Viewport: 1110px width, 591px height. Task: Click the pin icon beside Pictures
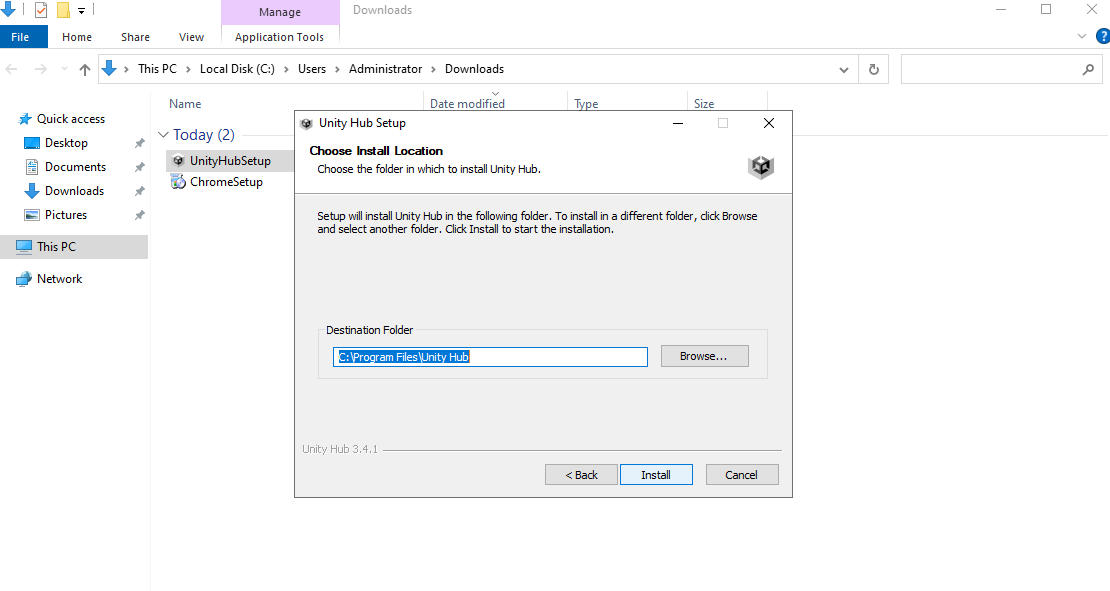139,215
